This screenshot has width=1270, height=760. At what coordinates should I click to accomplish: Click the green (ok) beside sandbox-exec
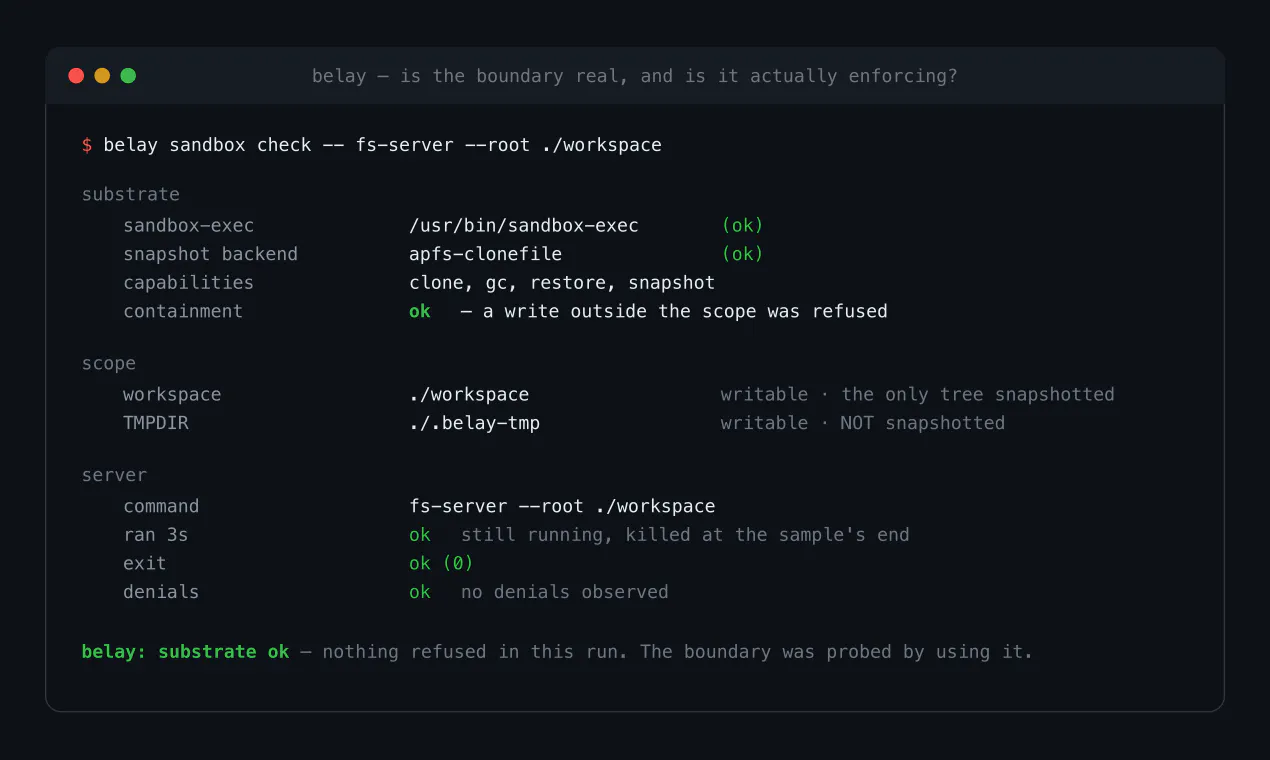[x=743, y=226]
